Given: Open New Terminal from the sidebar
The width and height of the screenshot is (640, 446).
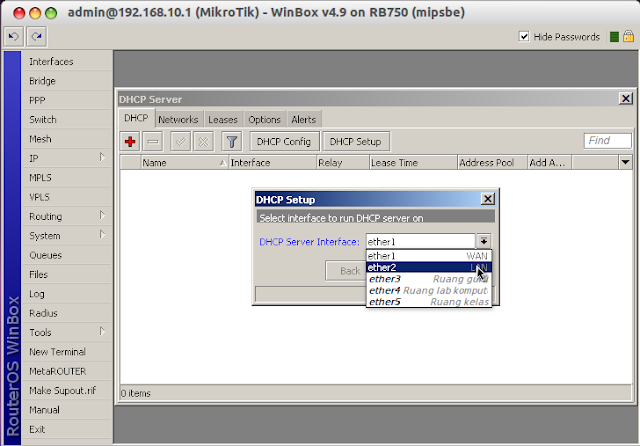Looking at the screenshot, I should (x=67, y=352).
